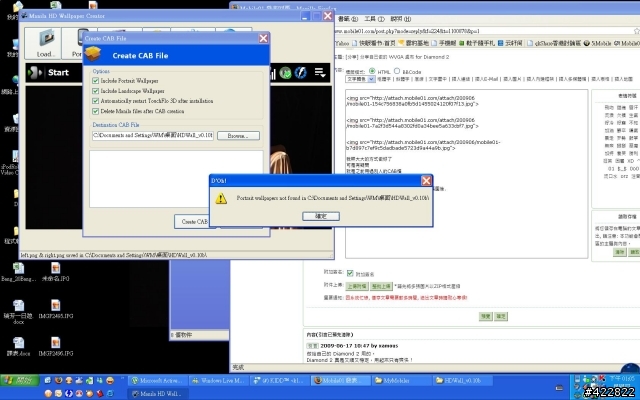Open the Windows Live Messenger taskbar item
This screenshot has height=400, width=640.
(x=219, y=380)
